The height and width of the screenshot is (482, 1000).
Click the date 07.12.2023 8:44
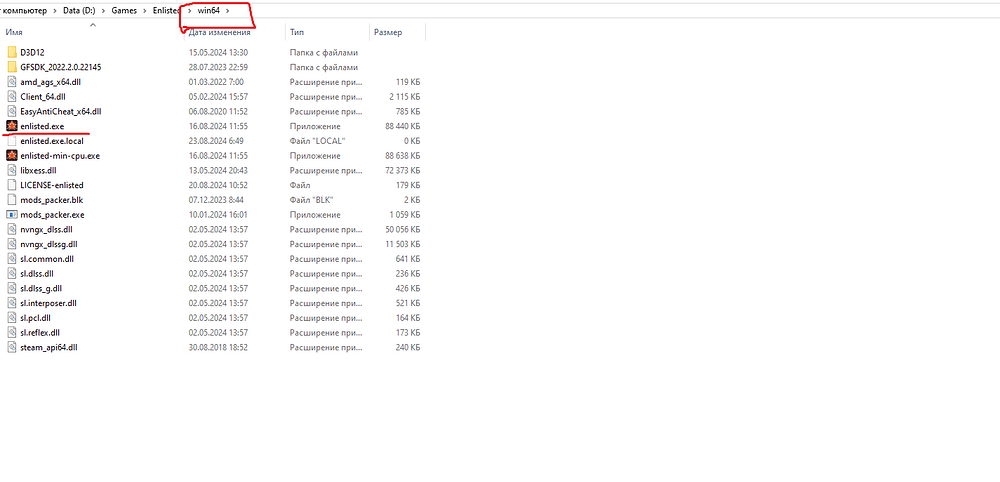(216, 200)
